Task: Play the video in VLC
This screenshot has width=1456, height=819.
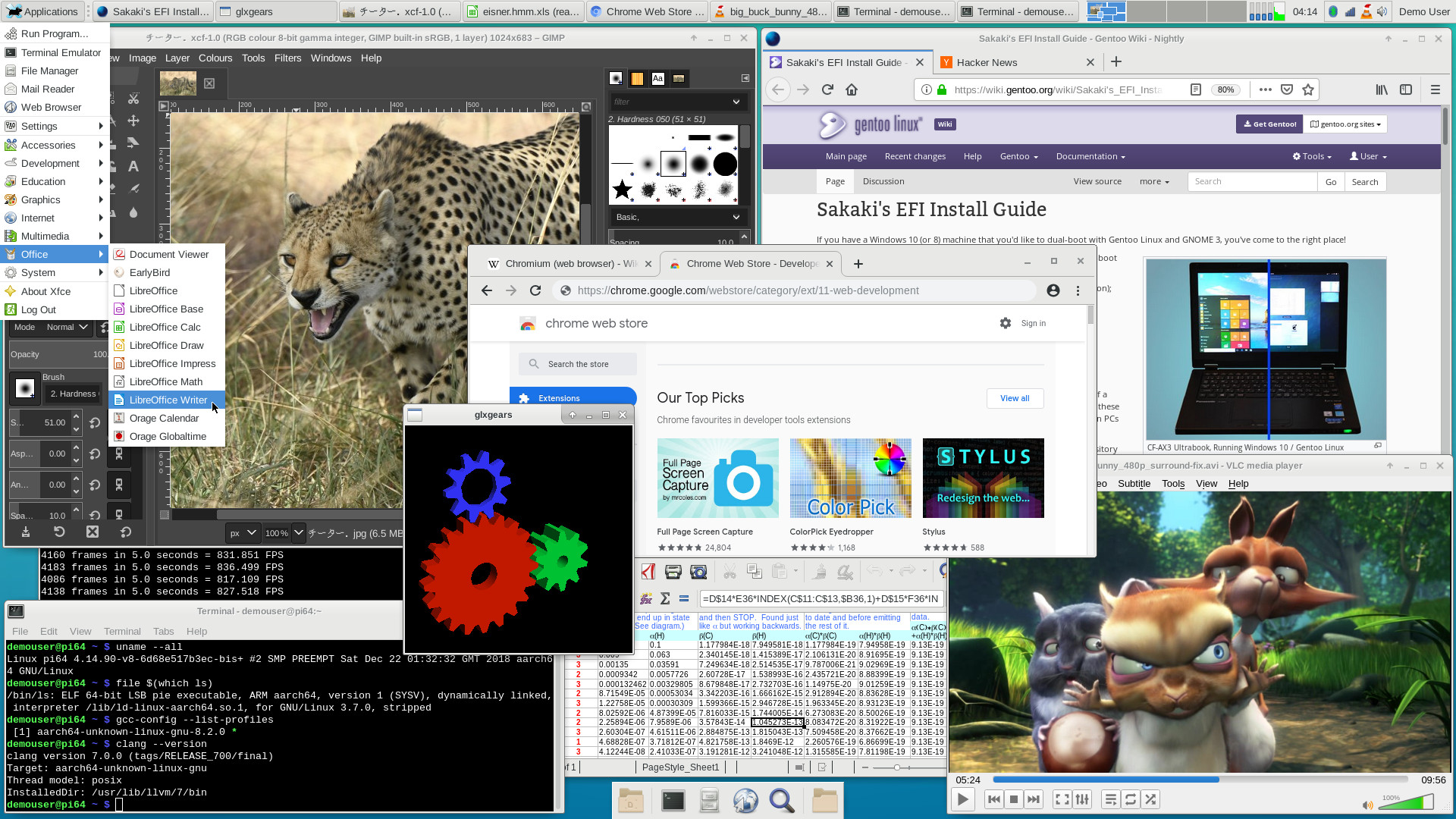Action: tap(962, 799)
